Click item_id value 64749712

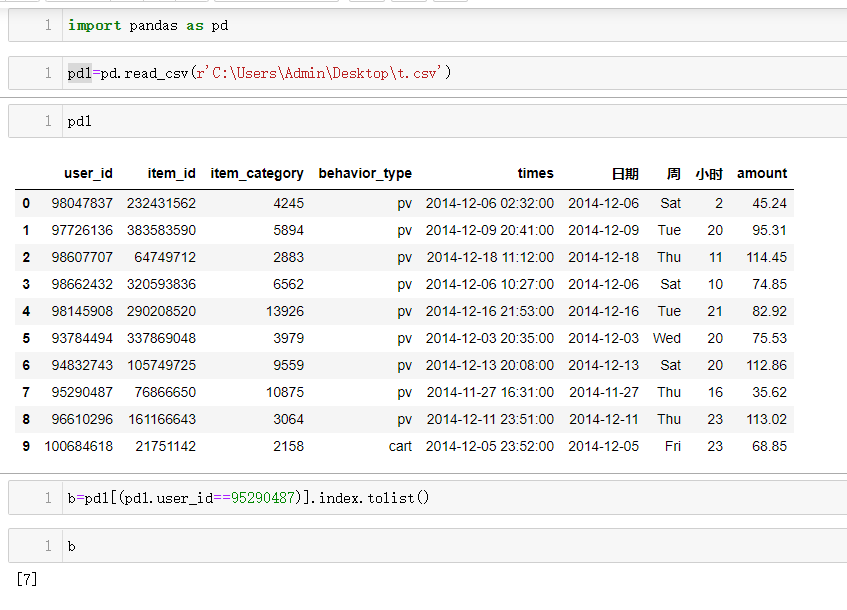coord(165,257)
